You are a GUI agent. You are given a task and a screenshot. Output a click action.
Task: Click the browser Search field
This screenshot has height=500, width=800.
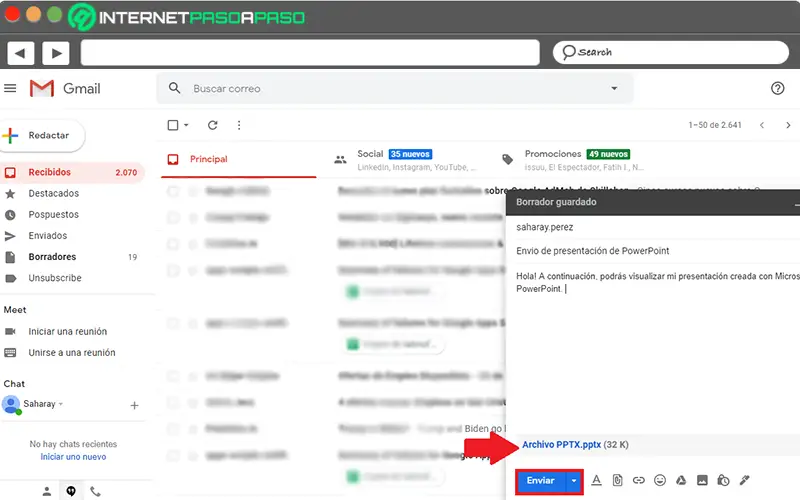click(671, 53)
